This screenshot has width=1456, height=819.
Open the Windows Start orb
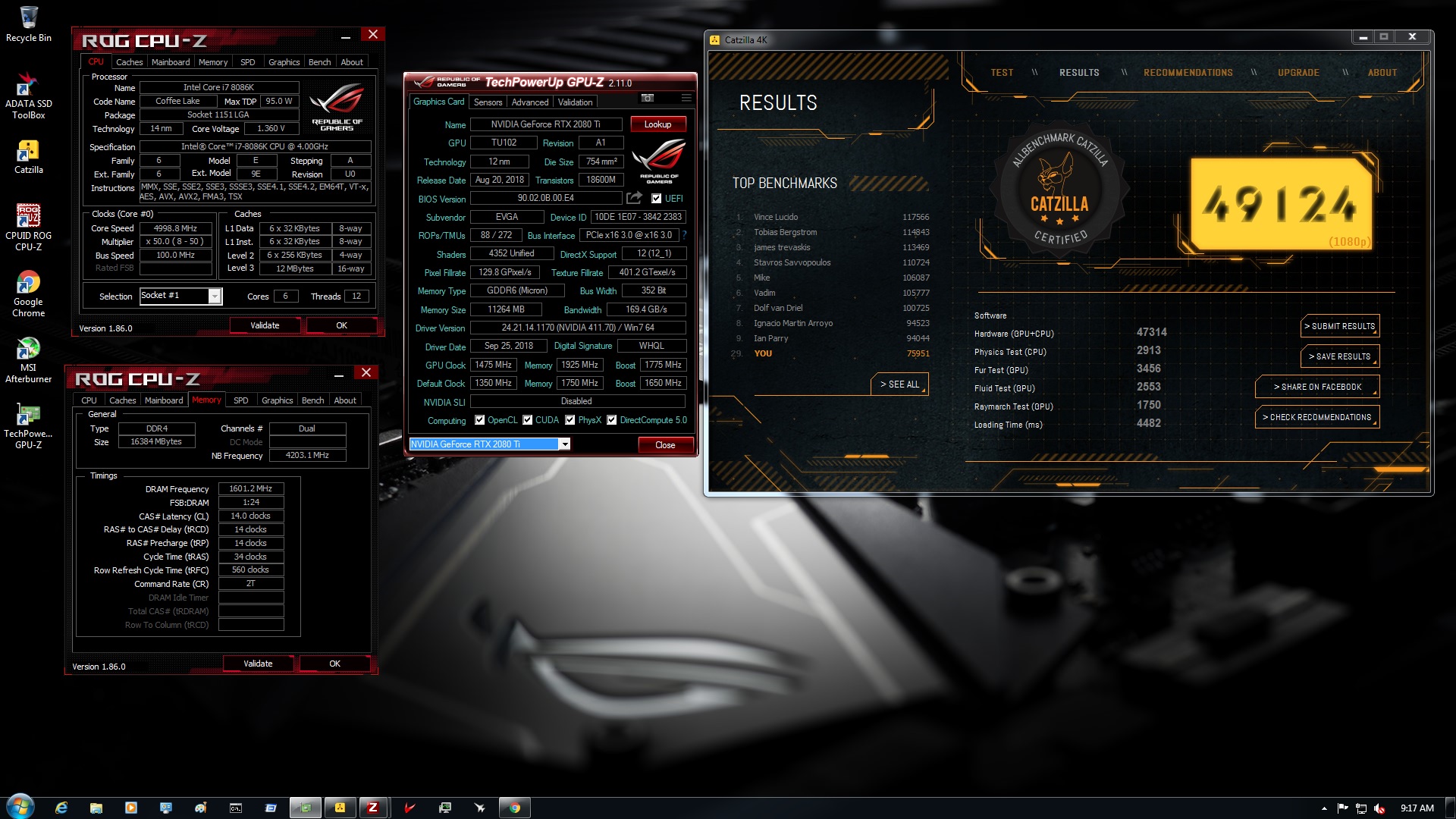(x=20, y=807)
